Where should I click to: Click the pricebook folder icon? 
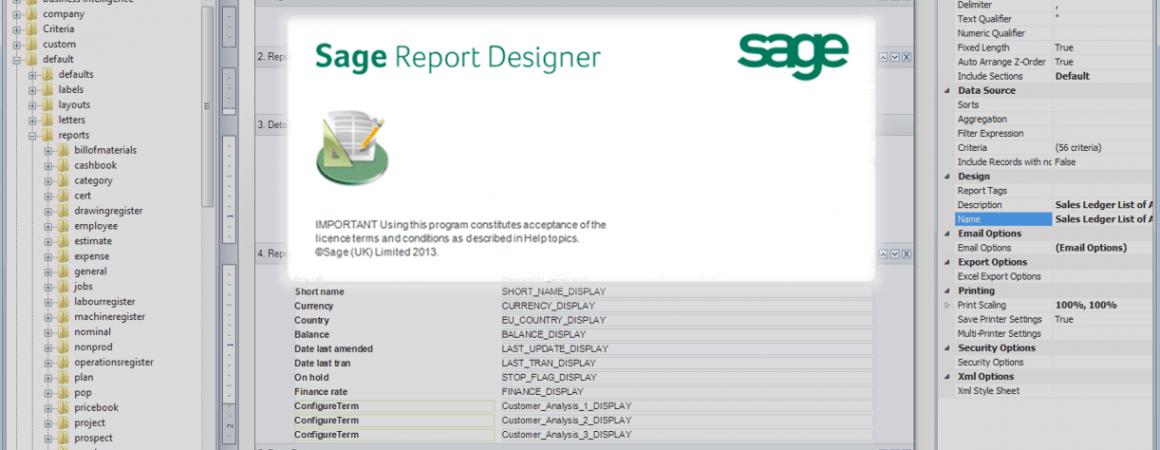point(63,408)
